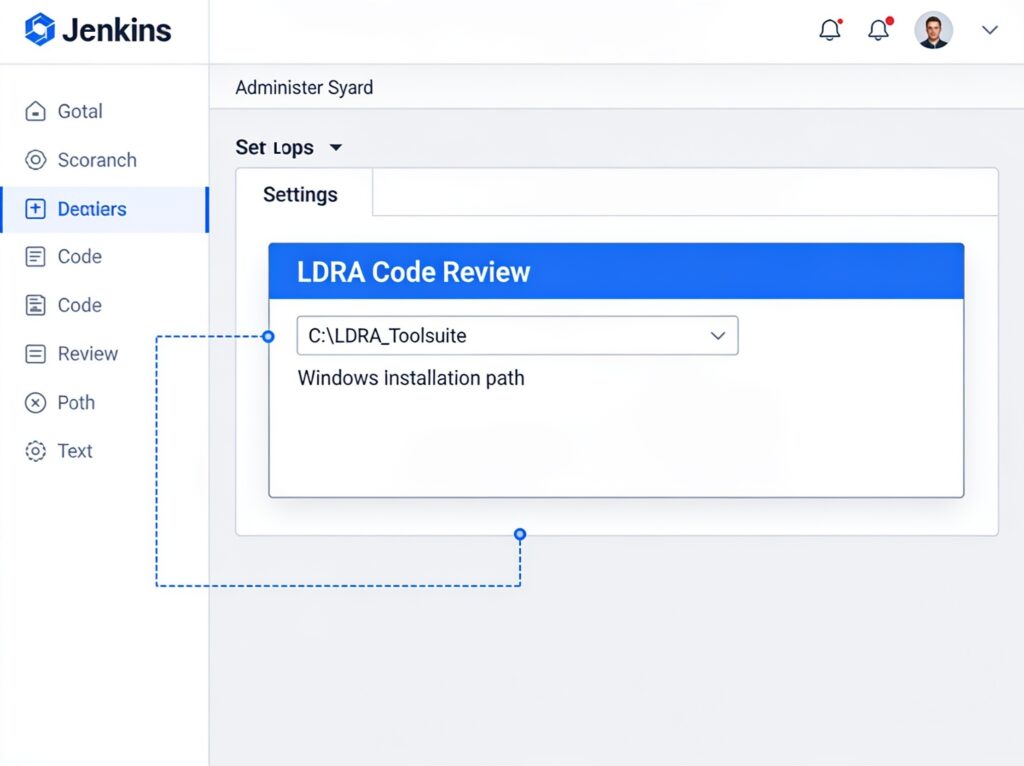Screen dimensions: 1024x766
Task: Click the user profile avatar
Action: pos(933,29)
